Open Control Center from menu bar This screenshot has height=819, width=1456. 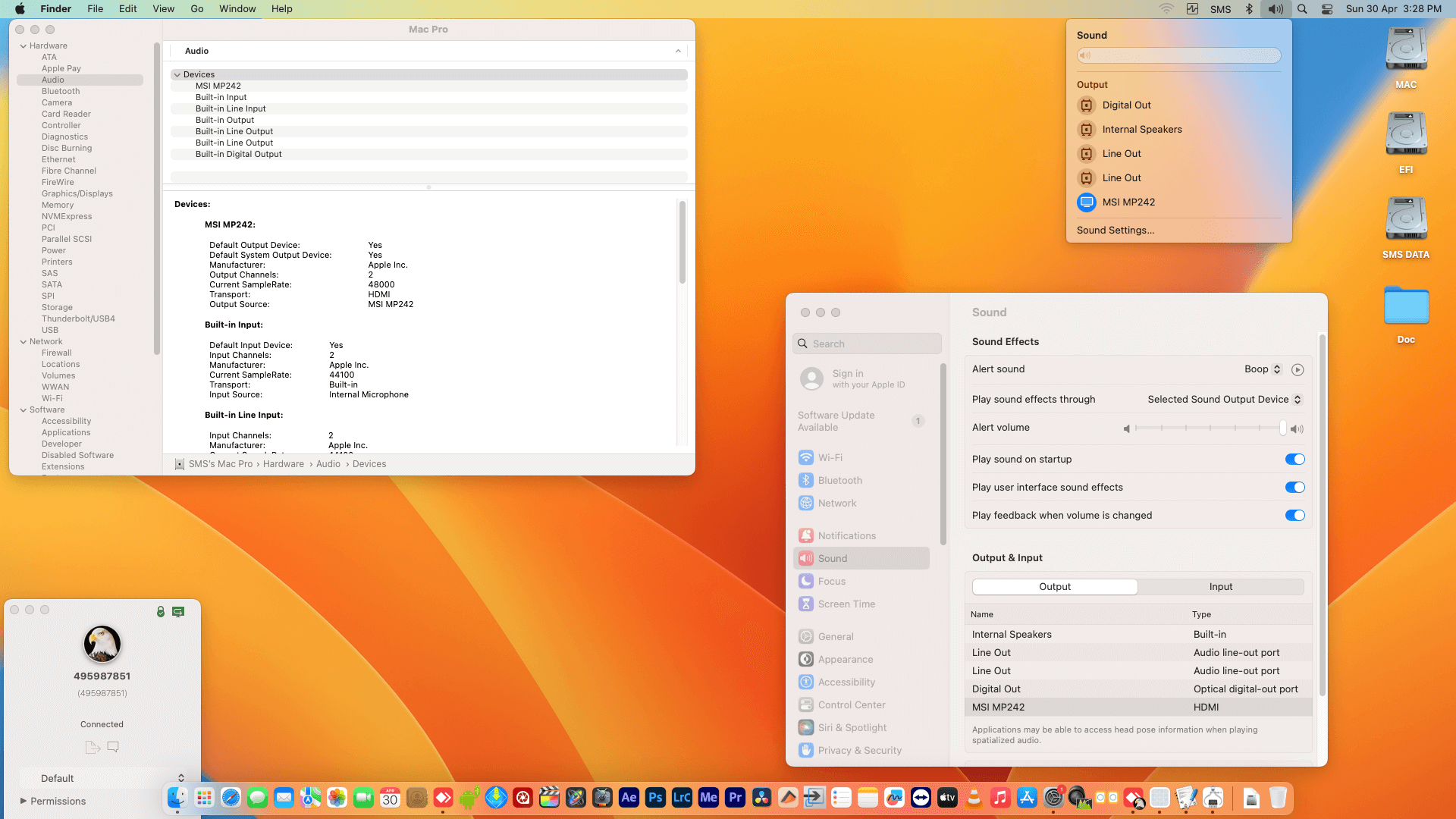(x=1327, y=9)
